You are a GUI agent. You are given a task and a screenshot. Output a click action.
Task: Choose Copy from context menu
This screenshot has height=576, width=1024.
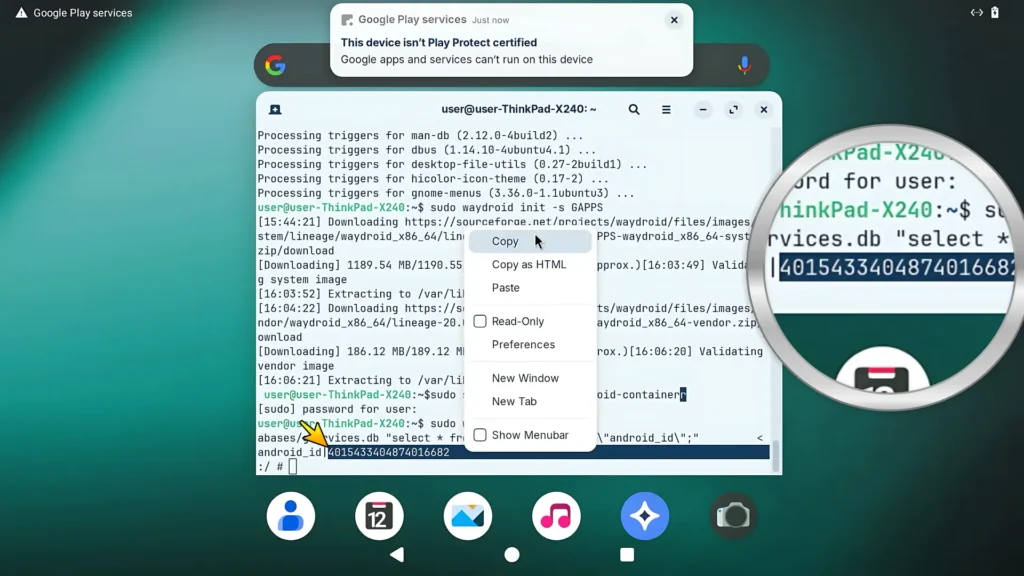(x=530, y=242)
